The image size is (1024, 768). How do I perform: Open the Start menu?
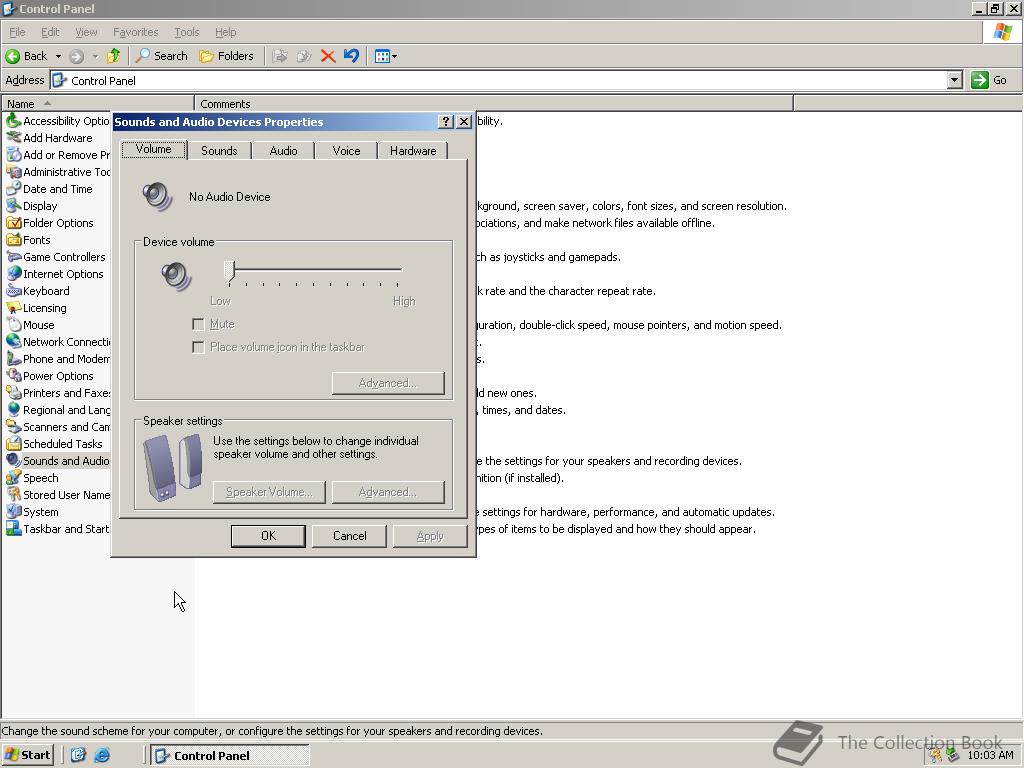pyautogui.click(x=28, y=755)
